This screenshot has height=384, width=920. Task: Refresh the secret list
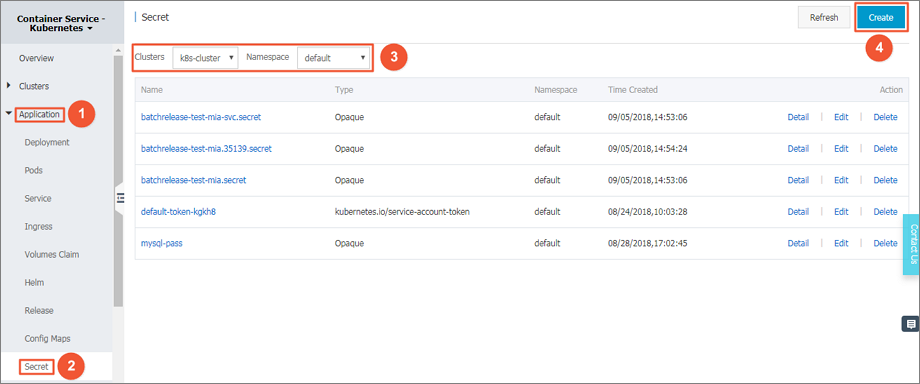(x=824, y=18)
